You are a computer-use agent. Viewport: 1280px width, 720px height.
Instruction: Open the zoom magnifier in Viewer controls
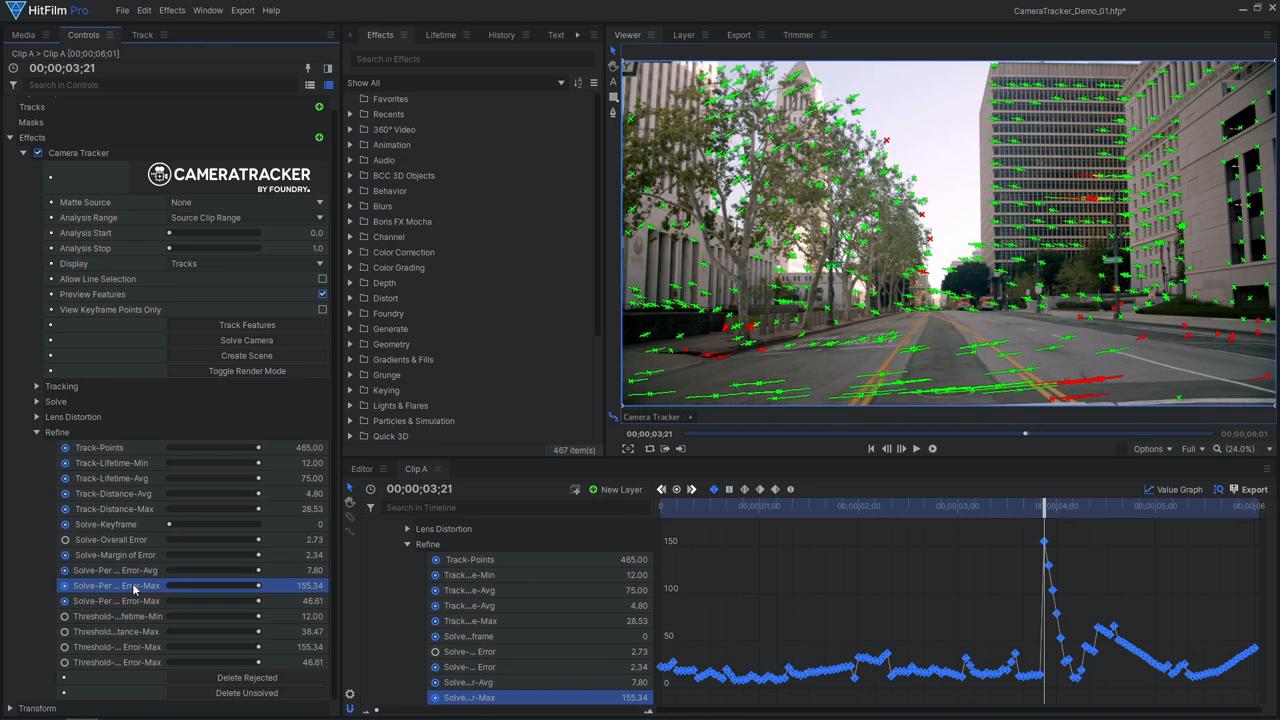[1217, 449]
